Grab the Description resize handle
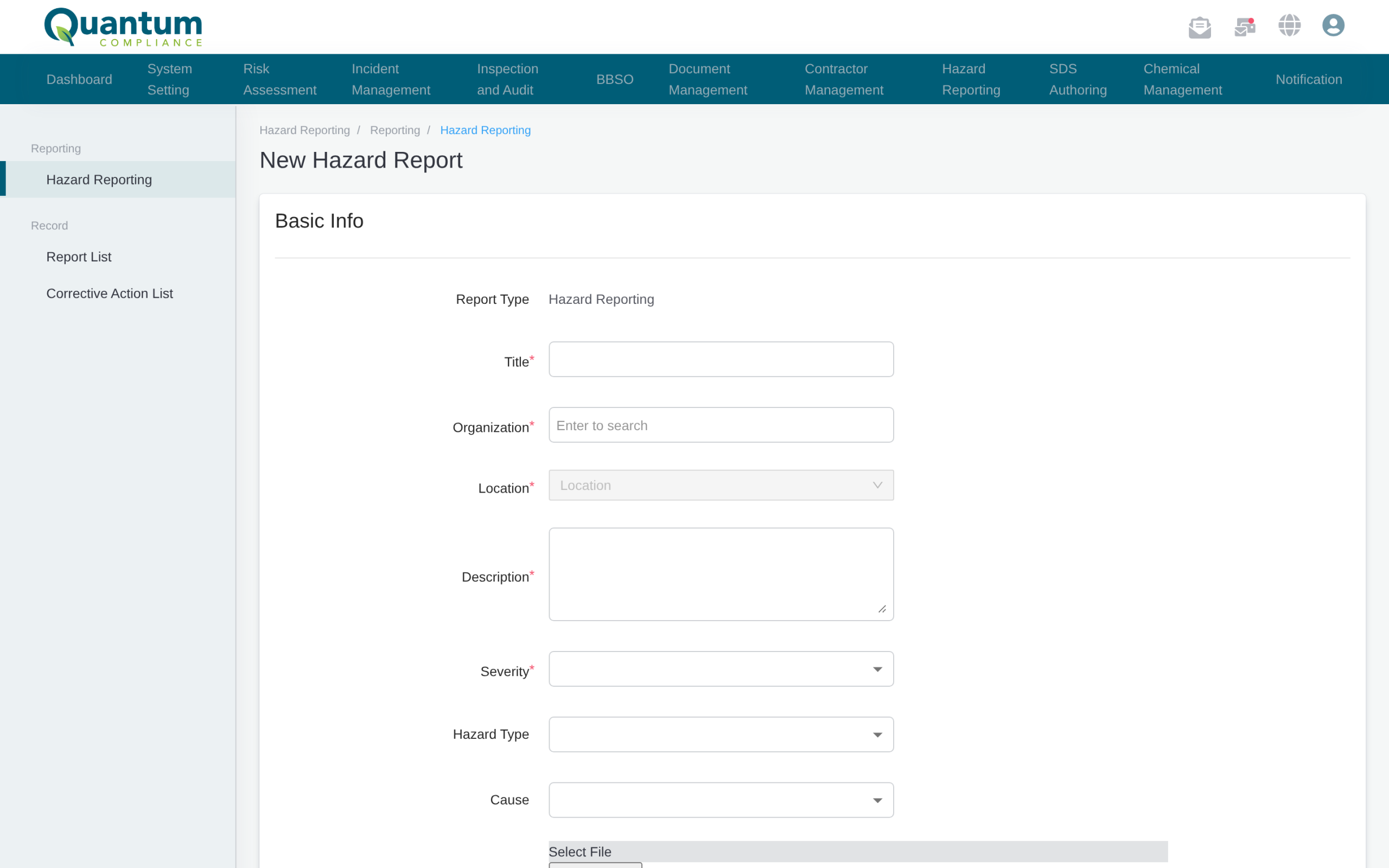1389x868 pixels. click(x=882, y=609)
